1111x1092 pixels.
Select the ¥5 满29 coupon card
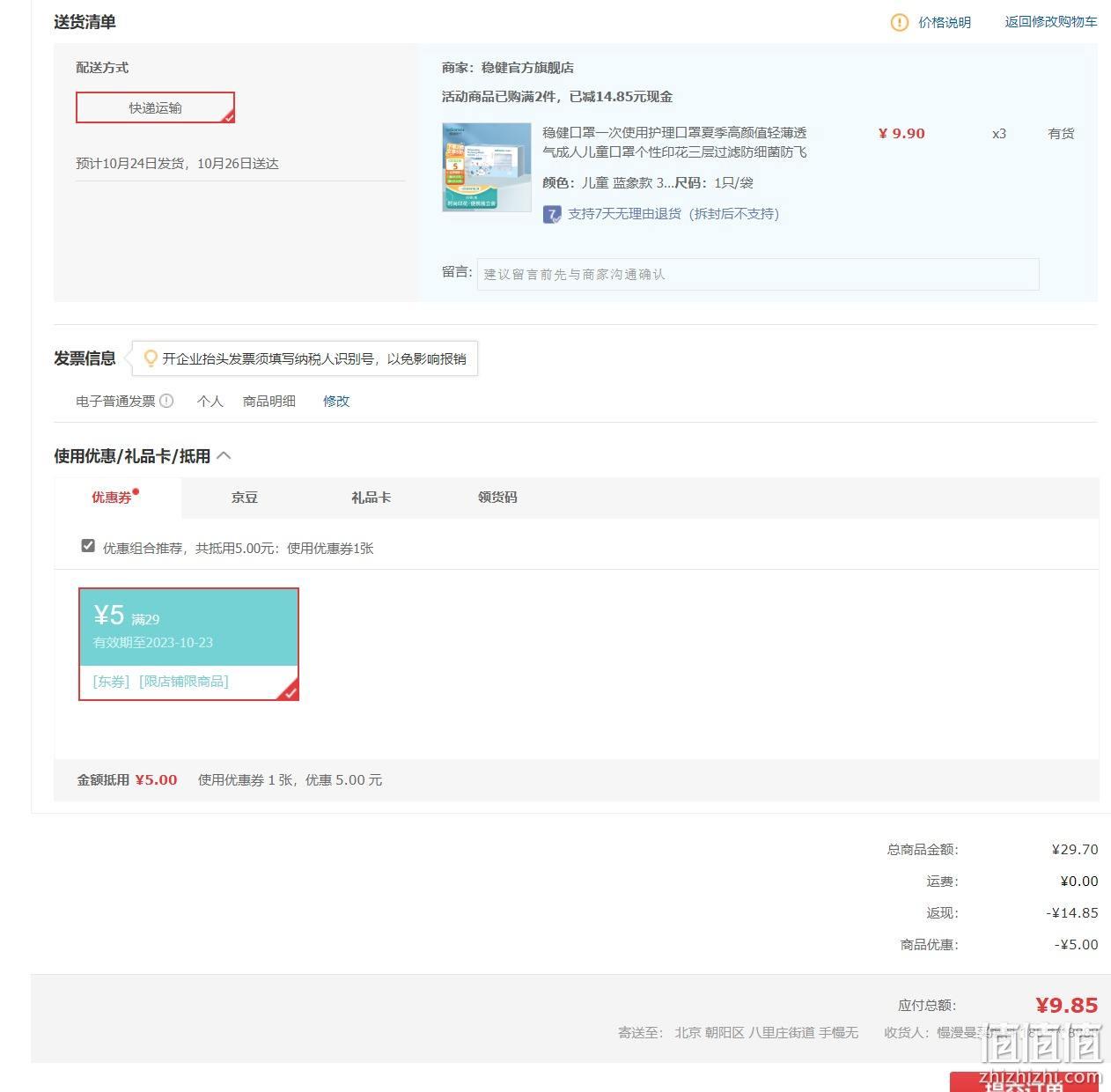tap(188, 644)
